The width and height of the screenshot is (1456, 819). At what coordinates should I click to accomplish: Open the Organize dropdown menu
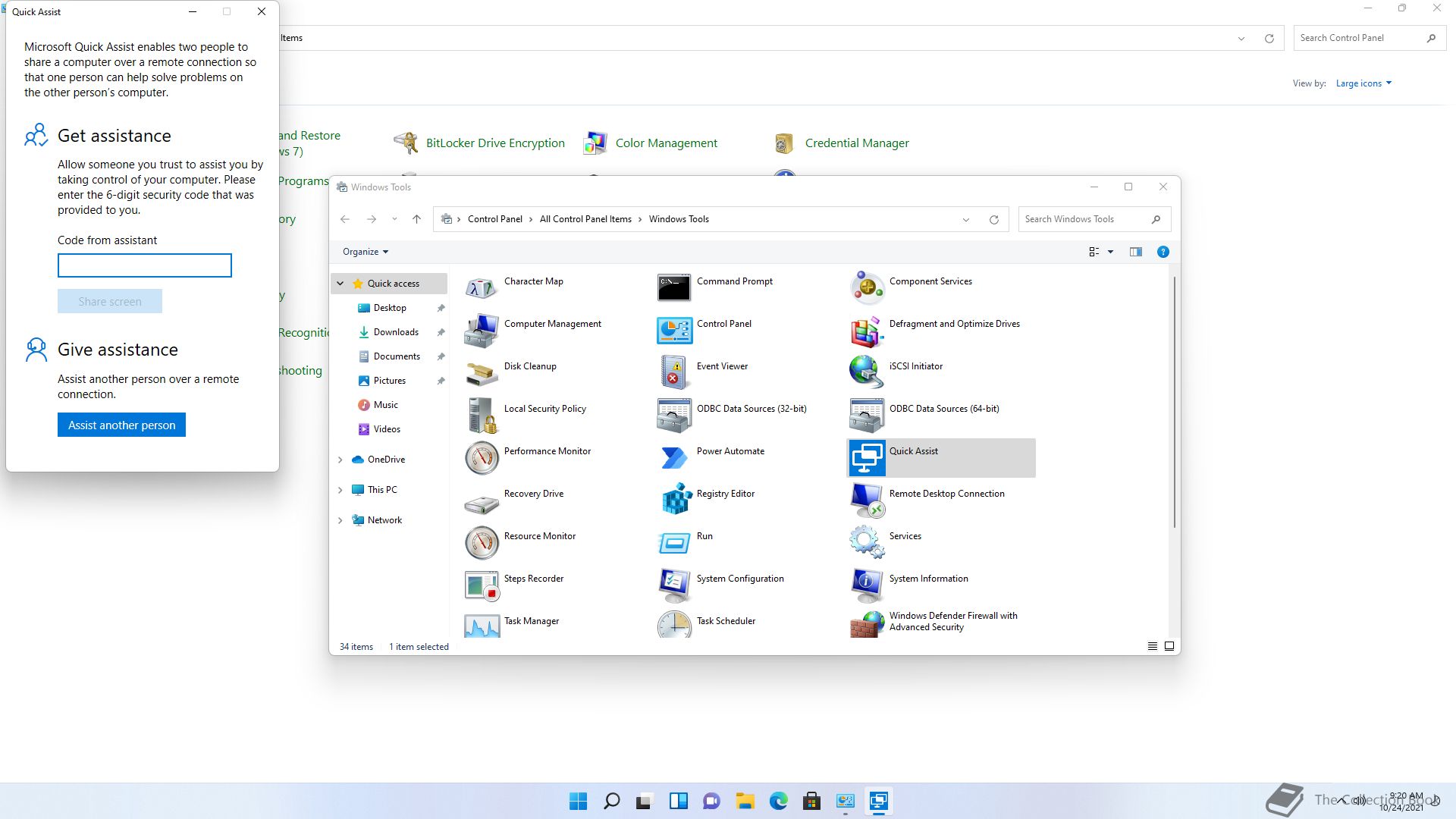coord(365,252)
